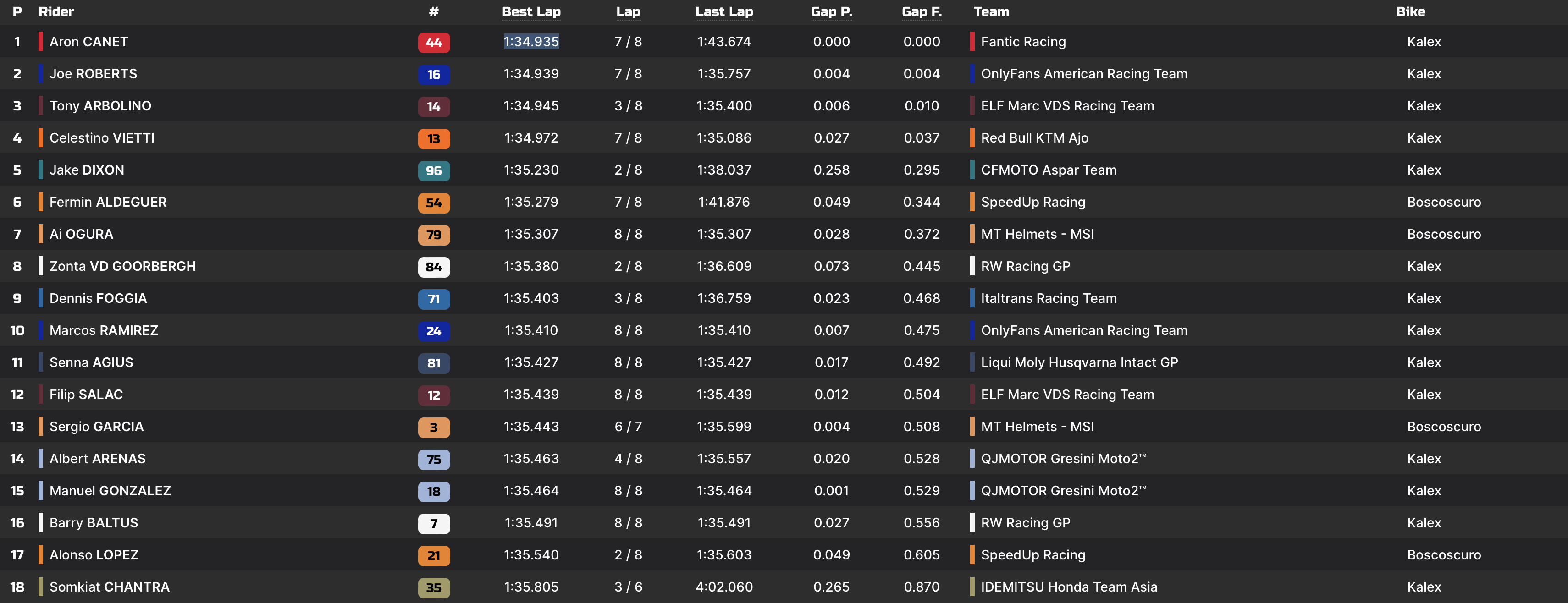The image size is (1568, 603).
Task: Click Aron Canet's red number 44 badge
Action: (433, 43)
